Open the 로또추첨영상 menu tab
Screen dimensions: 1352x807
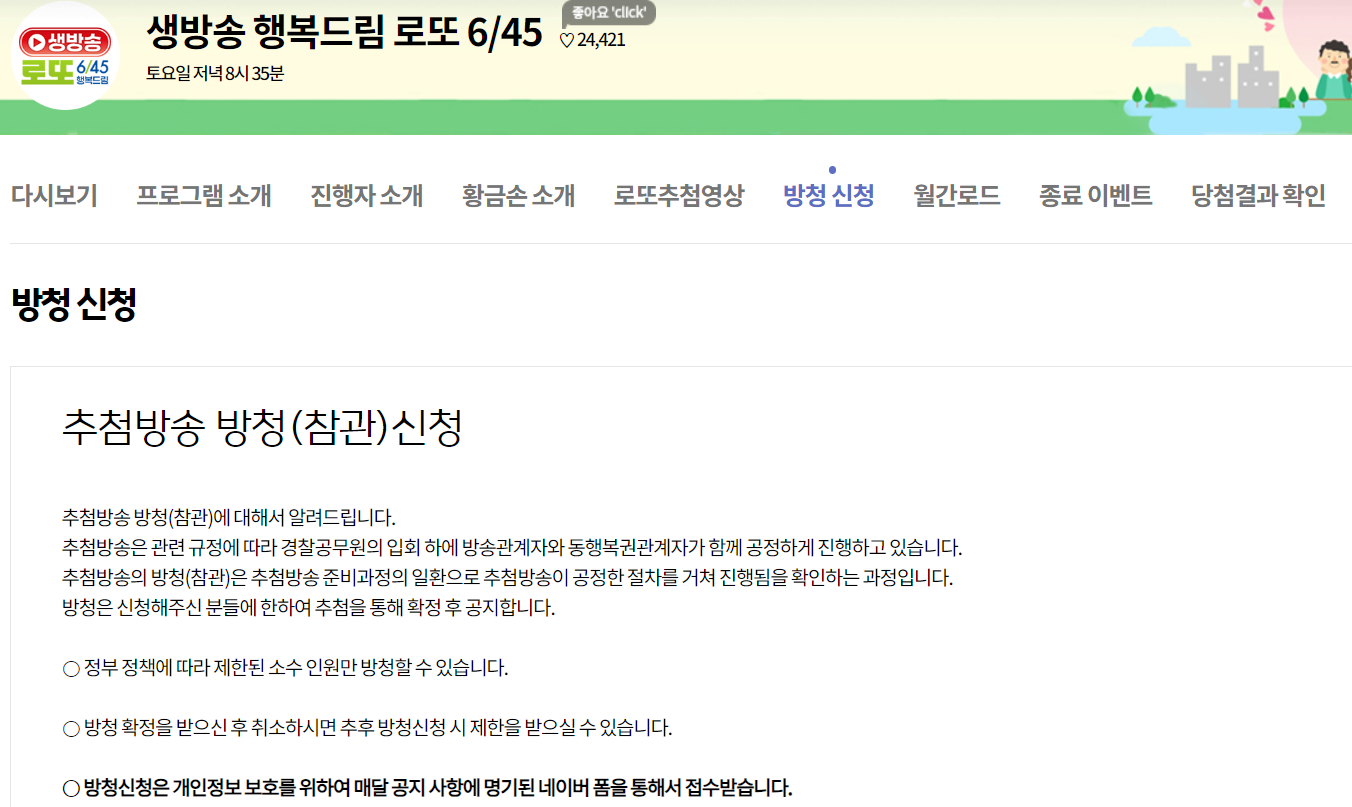pos(679,195)
